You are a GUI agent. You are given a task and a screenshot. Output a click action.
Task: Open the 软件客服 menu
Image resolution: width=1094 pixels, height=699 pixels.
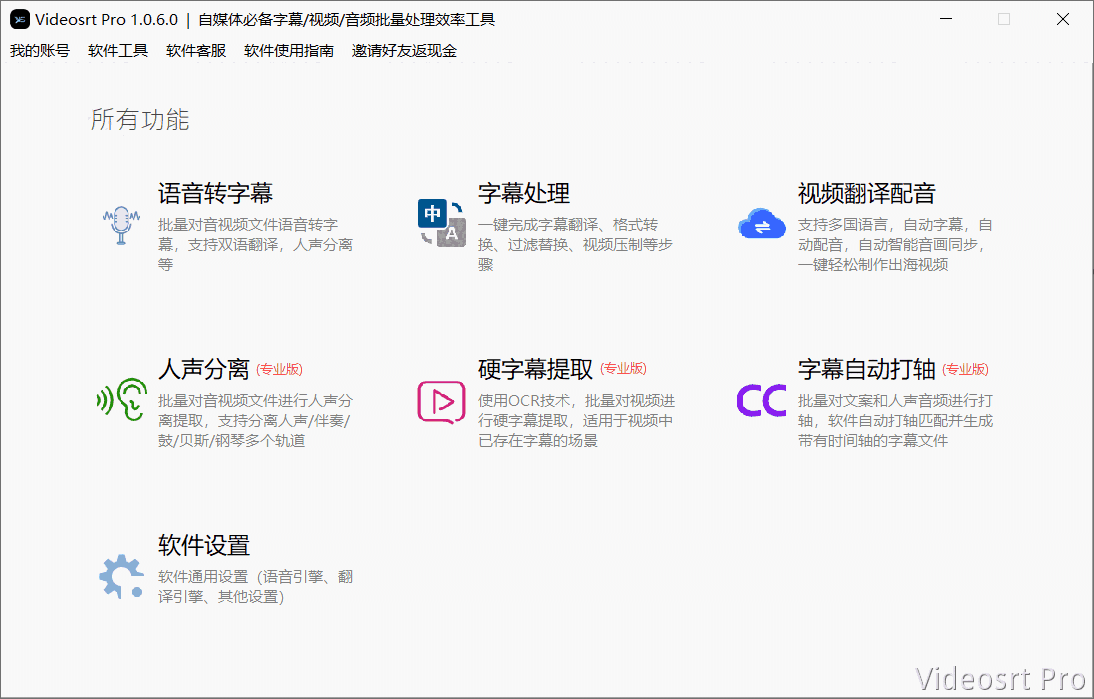pos(196,50)
